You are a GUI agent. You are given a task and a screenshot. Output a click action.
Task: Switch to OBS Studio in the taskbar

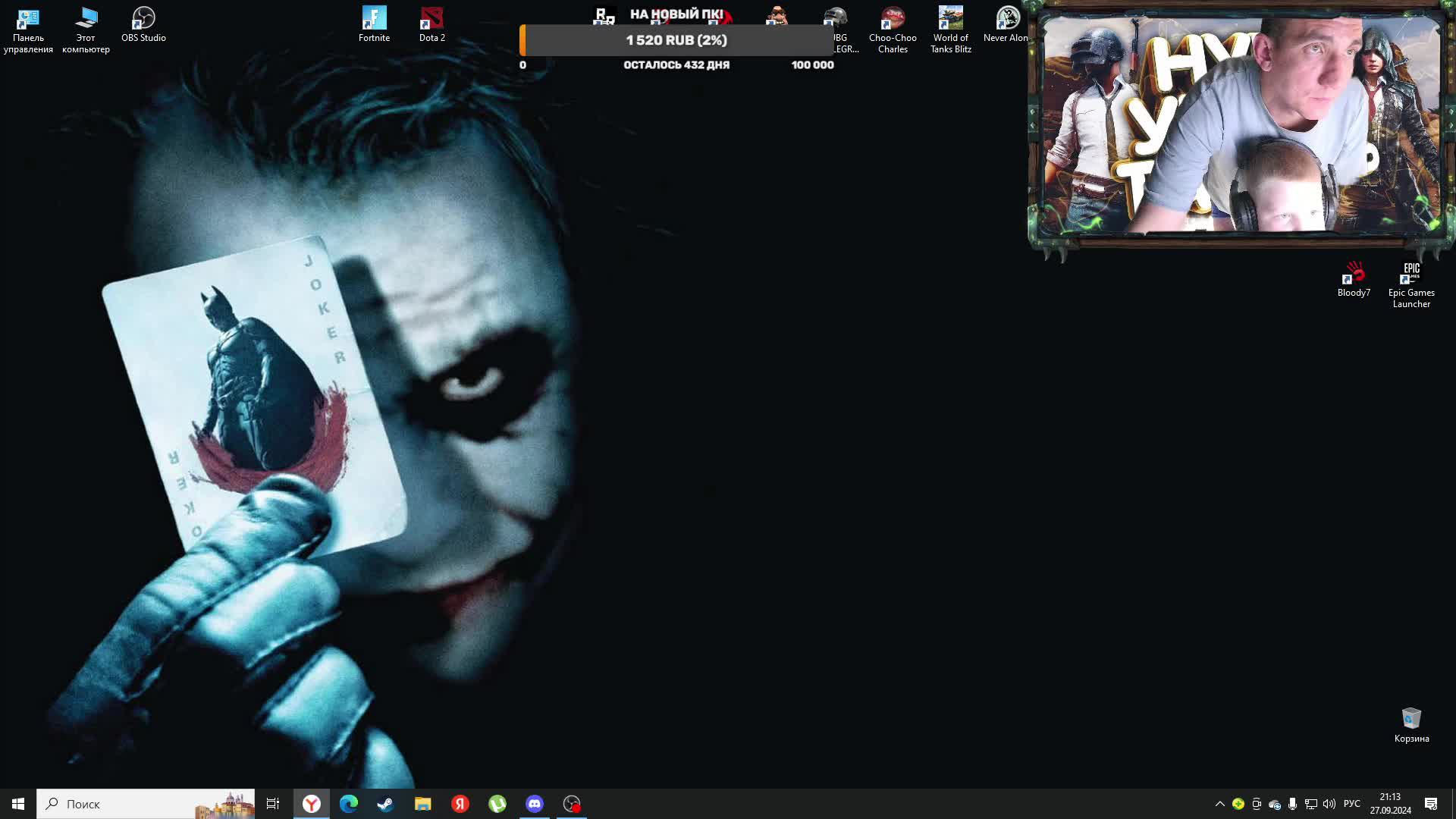572,804
